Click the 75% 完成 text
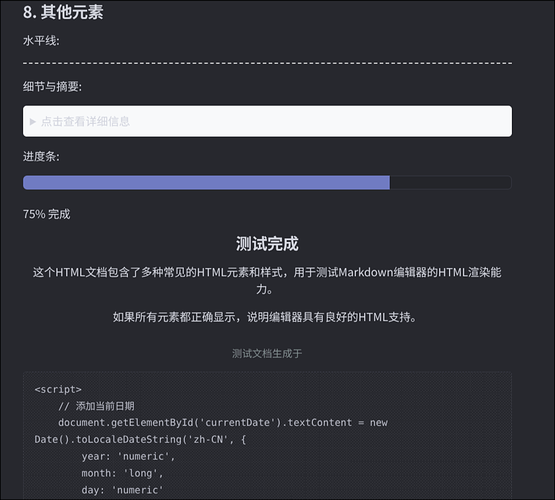Screen dimensions: 555x500 click(x=46, y=214)
